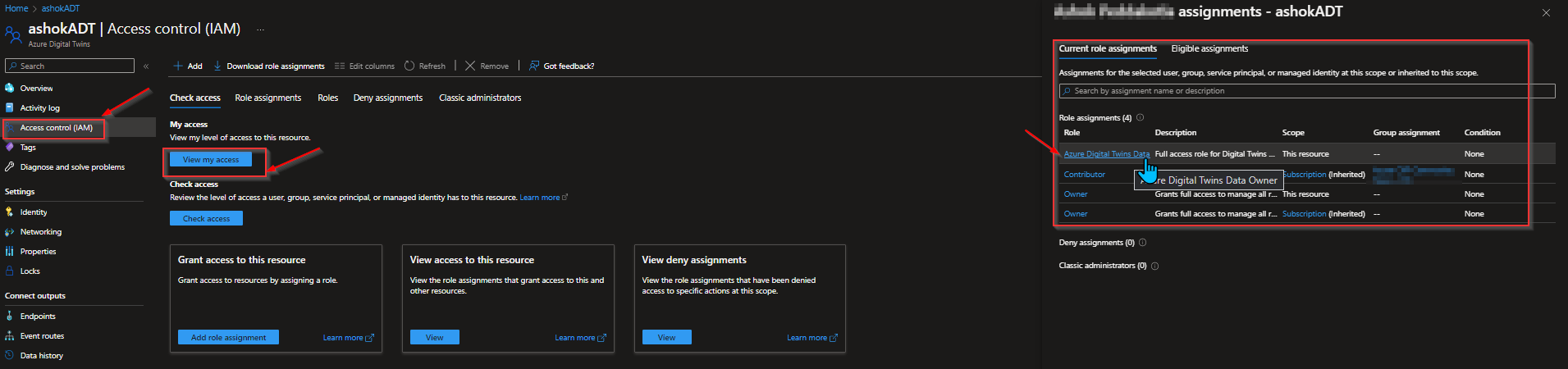Screen dimensions: 1568x369
Task: Click the ellipsis more options beside page title
Action: tap(261, 30)
